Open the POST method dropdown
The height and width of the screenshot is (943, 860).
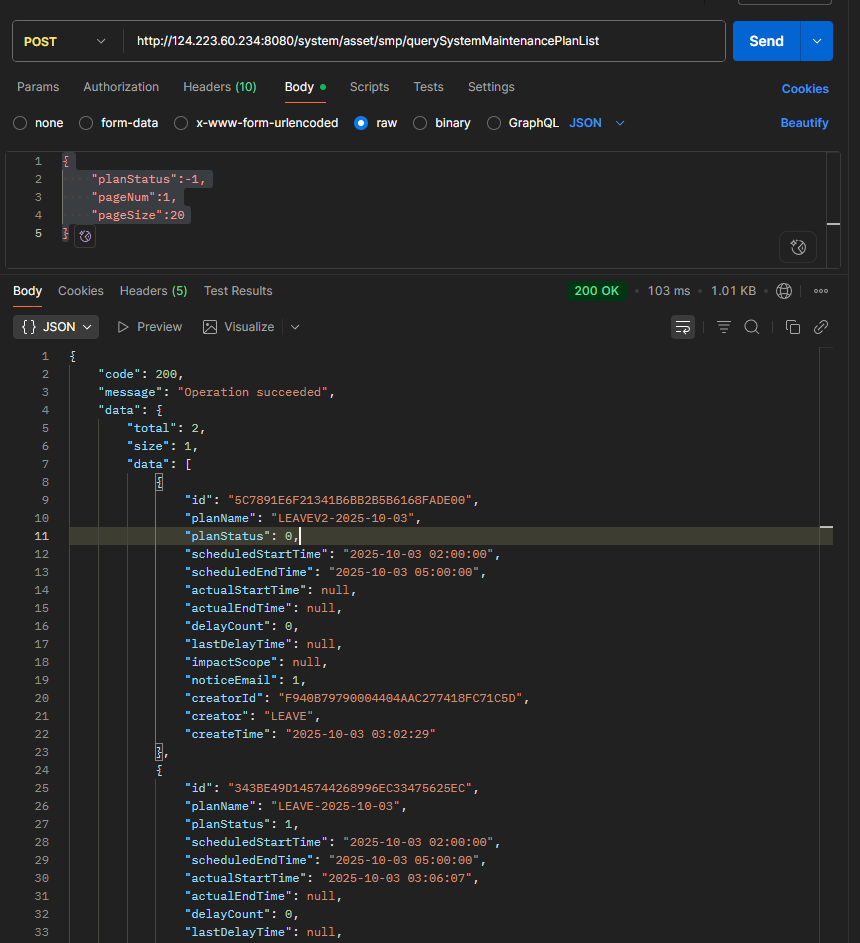pos(64,41)
